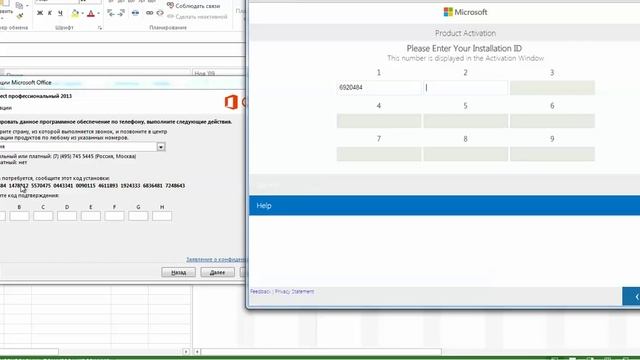Apply bold formatting (Ж) in Project ribbon
Image resolution: width=640 pixels, height=360 pixels.
[x=40, y=13]
